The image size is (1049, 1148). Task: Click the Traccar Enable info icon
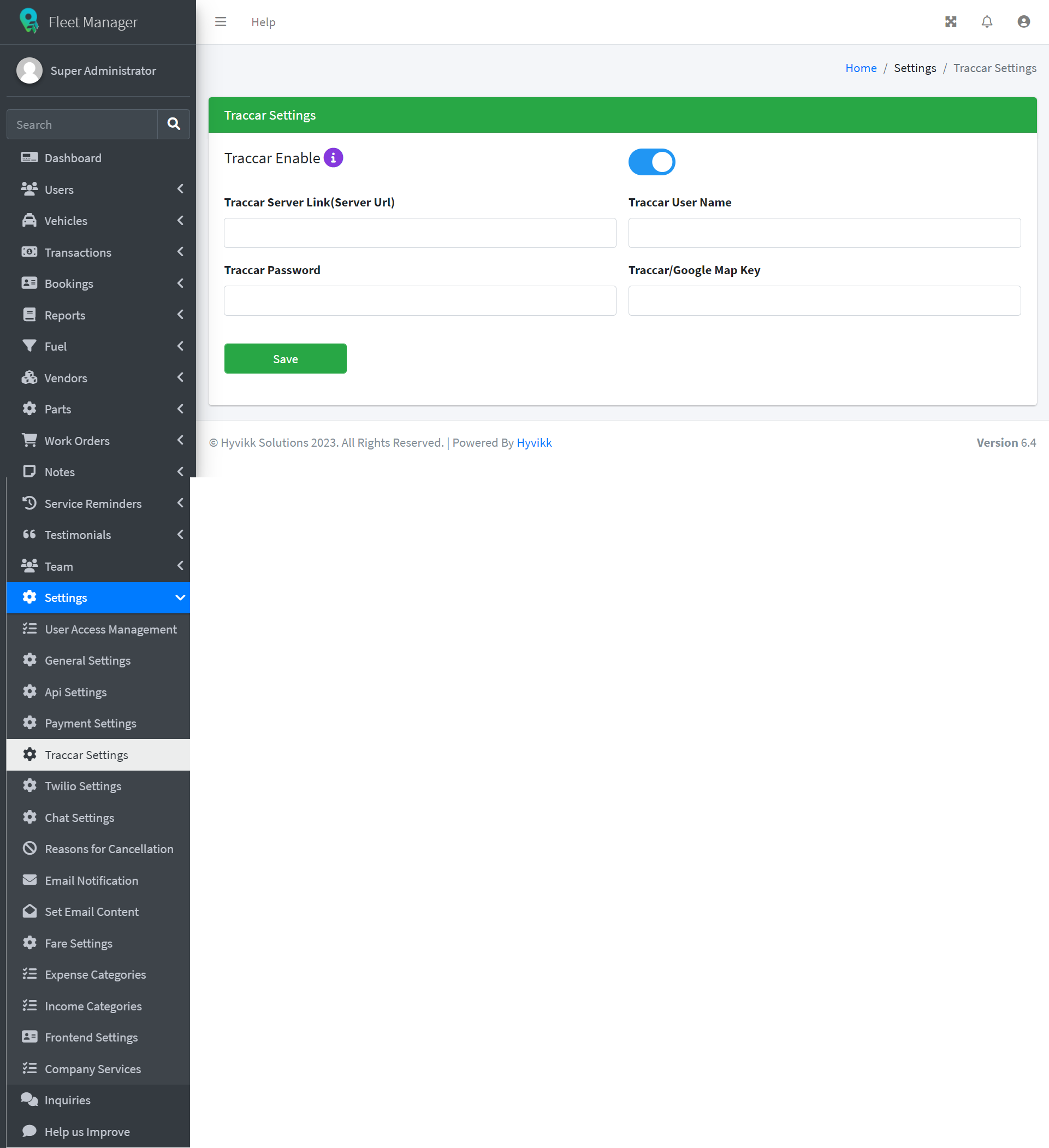333,158
